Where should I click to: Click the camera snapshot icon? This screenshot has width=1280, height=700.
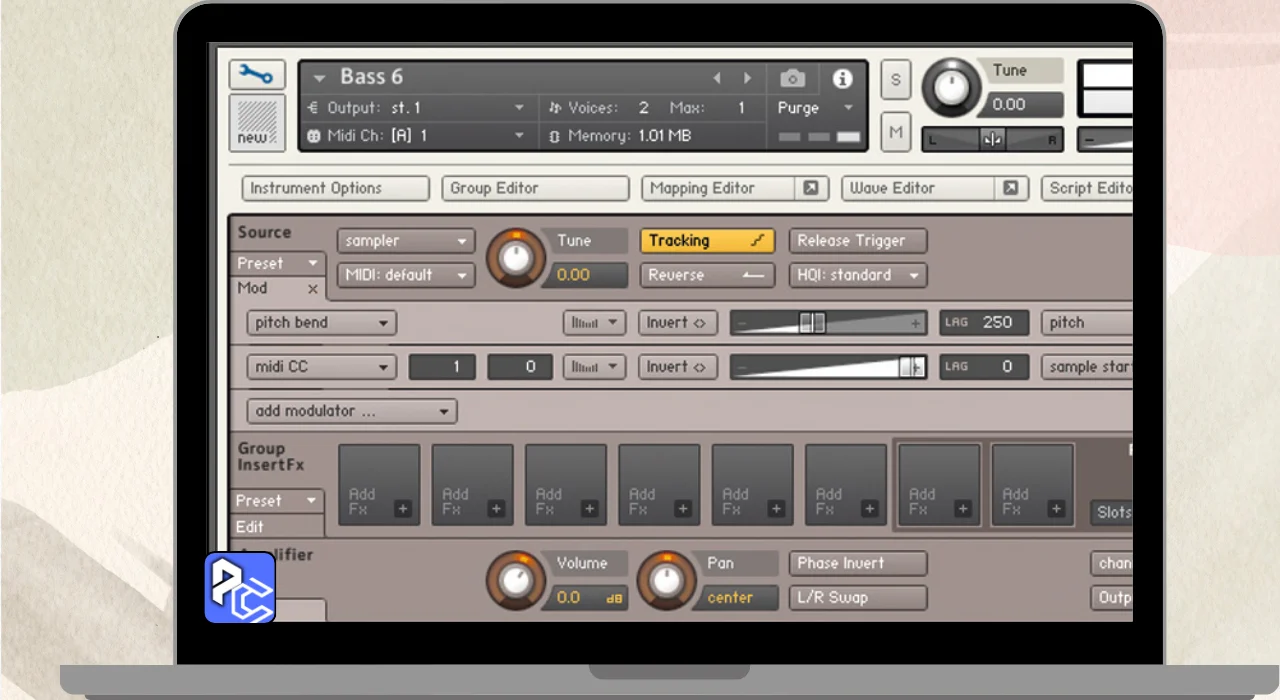[792, 78]
